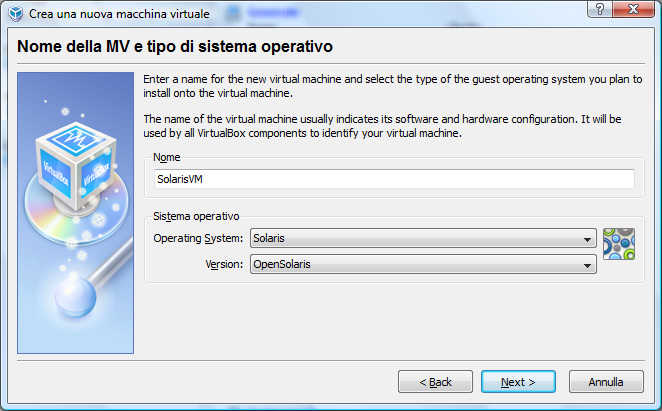Click the Nome field label
662x411 pixels.
coord(166,157)
